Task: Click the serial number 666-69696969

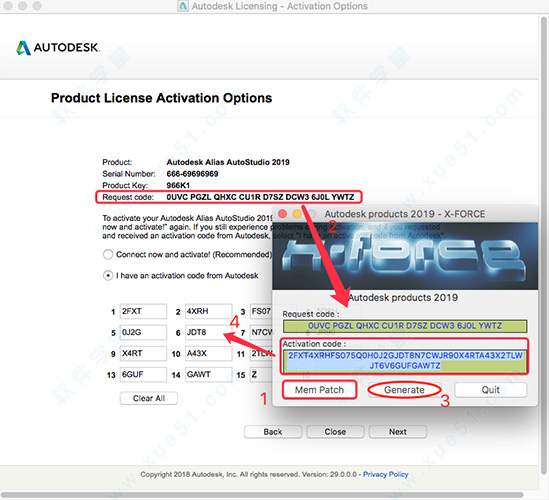Action: tap(192, 174)
